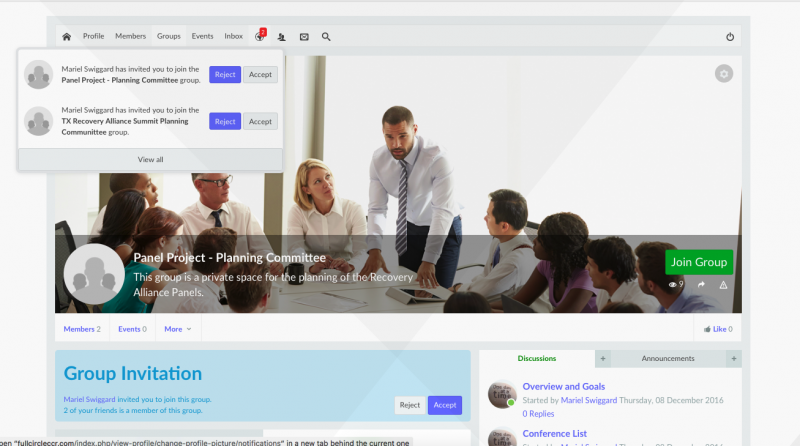Switch to the Announcements tab
800x446 pixels.
click(668, 358)
